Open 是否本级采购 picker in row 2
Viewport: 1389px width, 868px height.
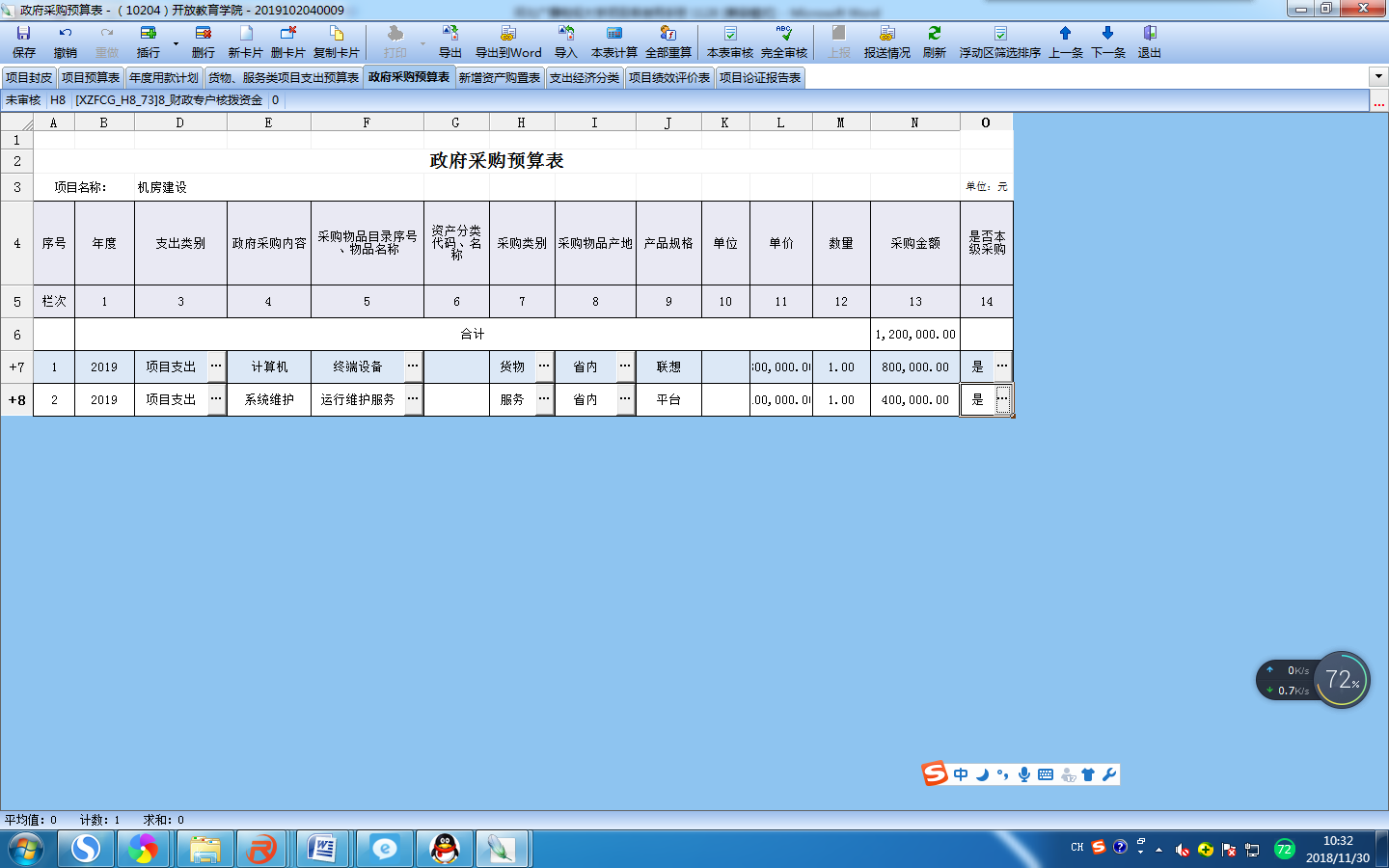tap(1003, 399)
